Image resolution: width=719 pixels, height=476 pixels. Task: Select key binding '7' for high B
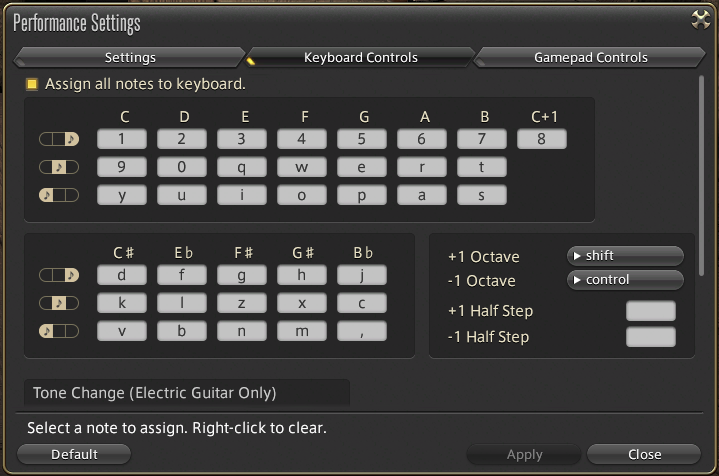tap(482, 139)
